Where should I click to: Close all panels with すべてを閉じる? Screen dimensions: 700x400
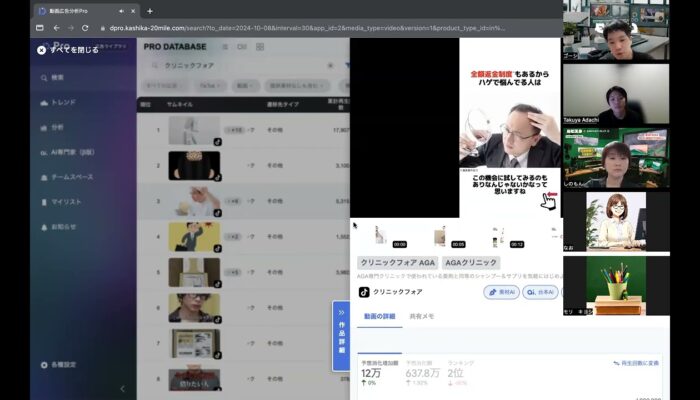pyautogui.click(x=68, y=50)
